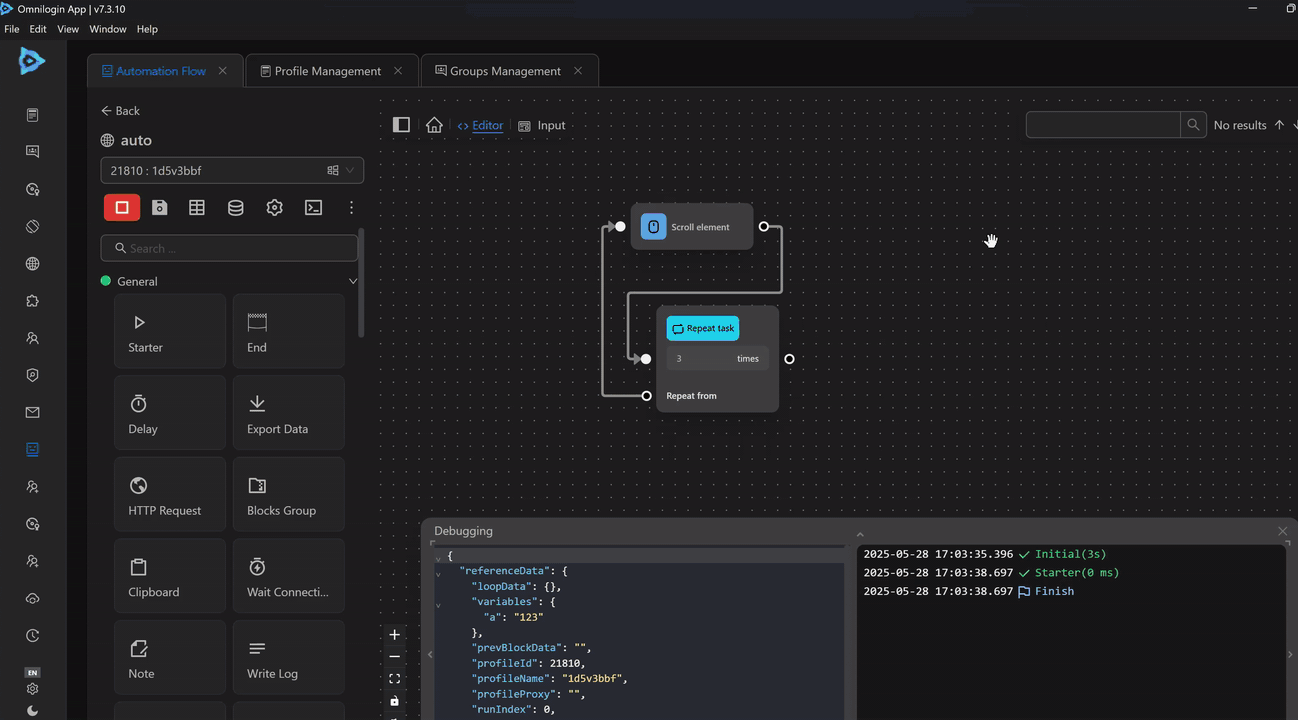Toggle the sidebar panel visibility icon

pos(401,125)
